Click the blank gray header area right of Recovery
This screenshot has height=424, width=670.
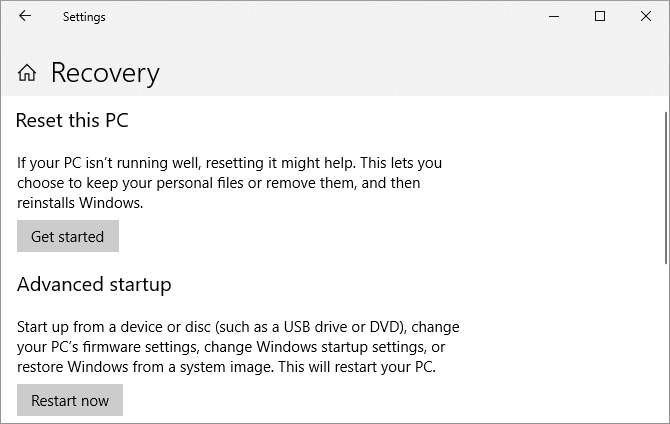pos(400,73)
